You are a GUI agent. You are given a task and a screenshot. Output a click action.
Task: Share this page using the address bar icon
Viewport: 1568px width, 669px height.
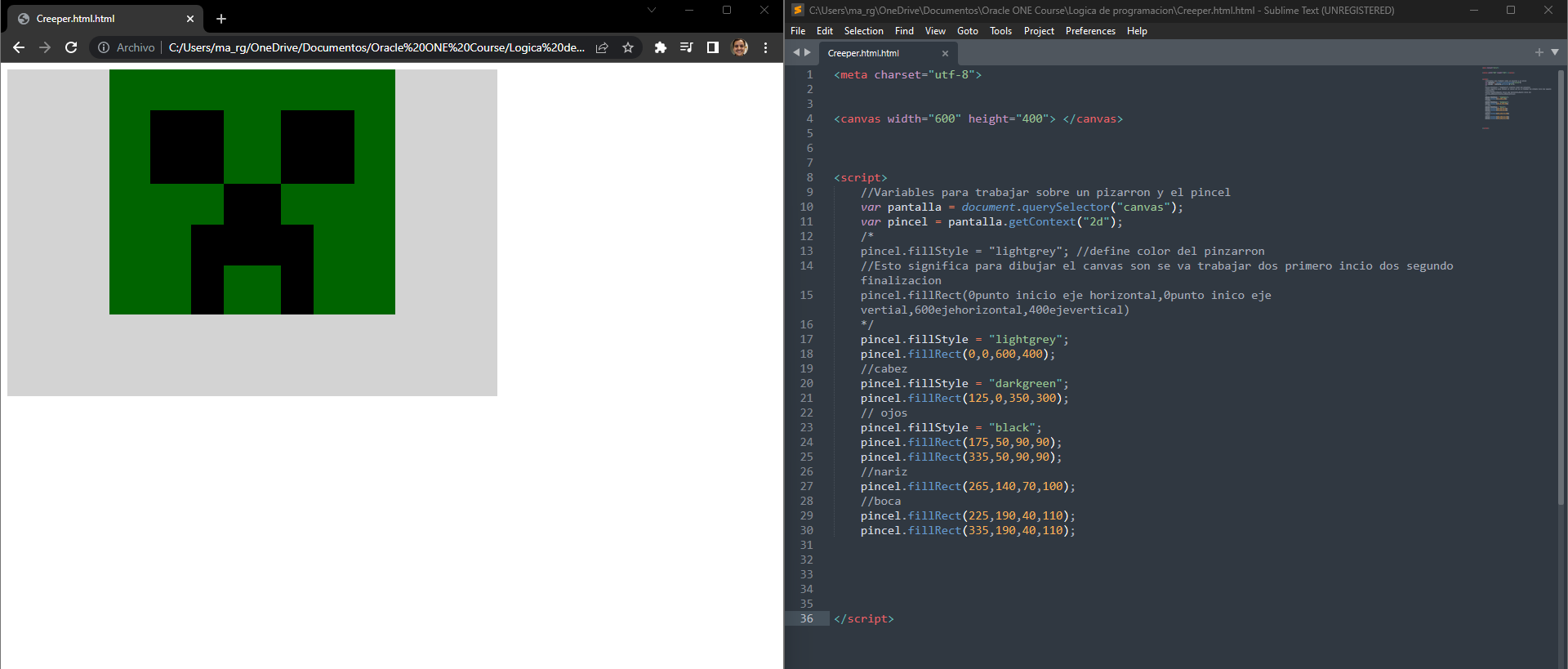click(x=602, y=47)
